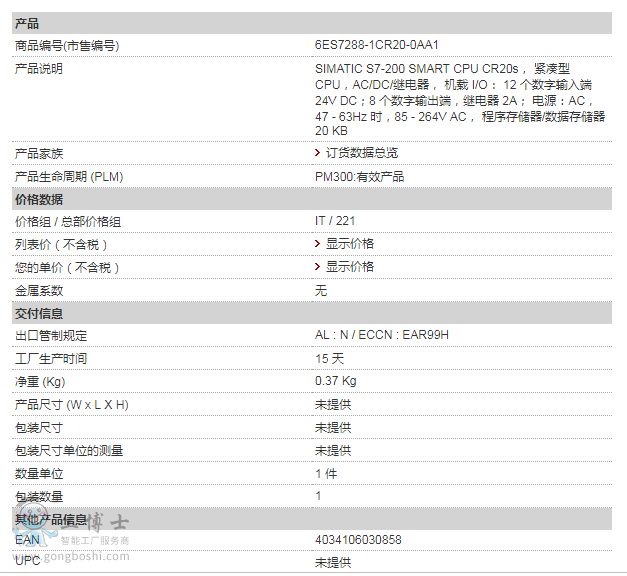The height and width of the screenshot is (576, 627).
Task: Click the 交付信息 section header
Action: pos(312,313)
